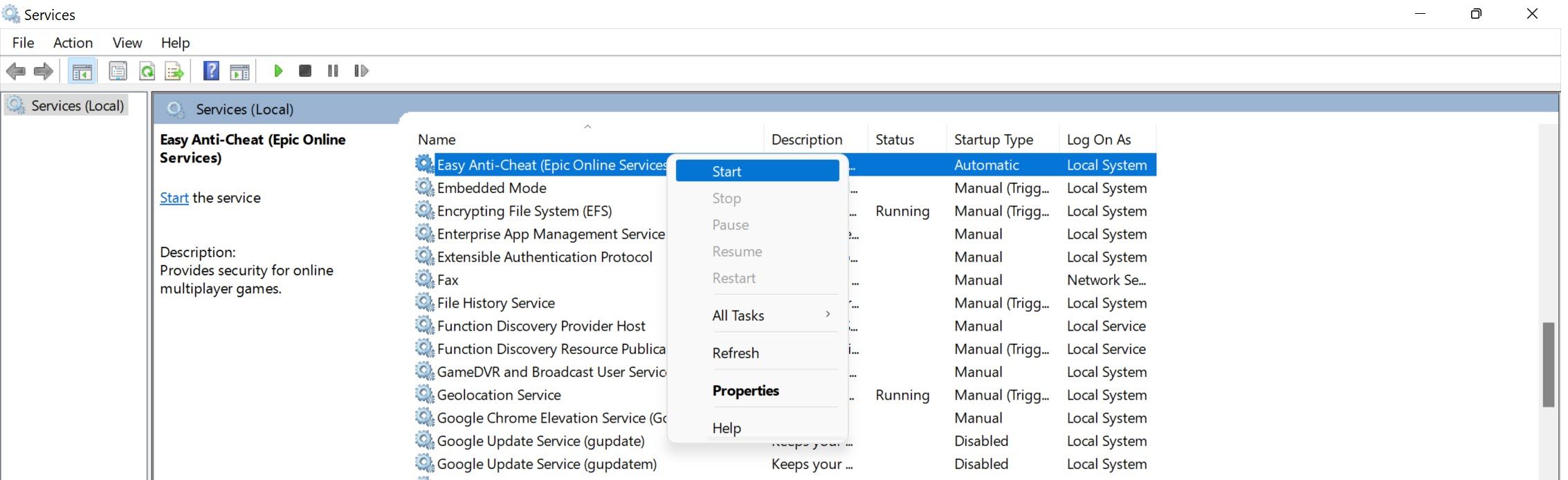Toggle Show/Hide Action Pane icon

pyautogui.click(x=240, y=71)
